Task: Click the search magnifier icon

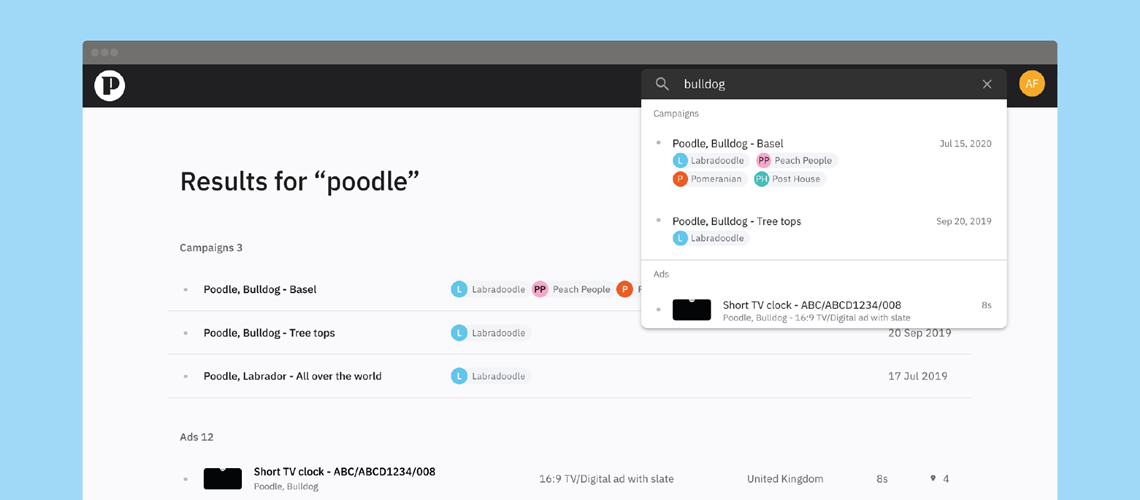Action: click(x=662, y=84)
